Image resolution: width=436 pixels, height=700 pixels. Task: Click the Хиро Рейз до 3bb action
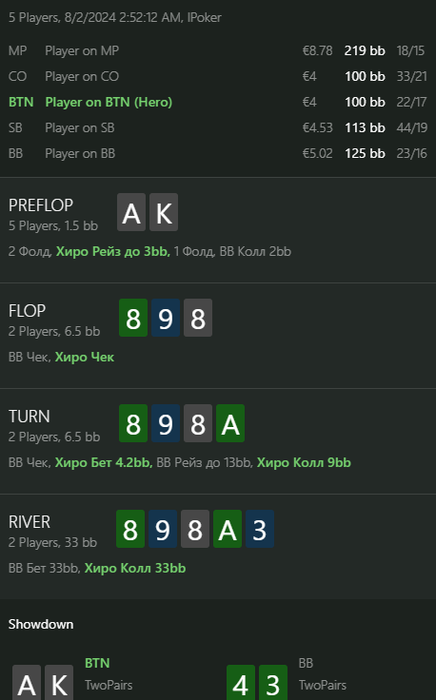tap(113, 251)
